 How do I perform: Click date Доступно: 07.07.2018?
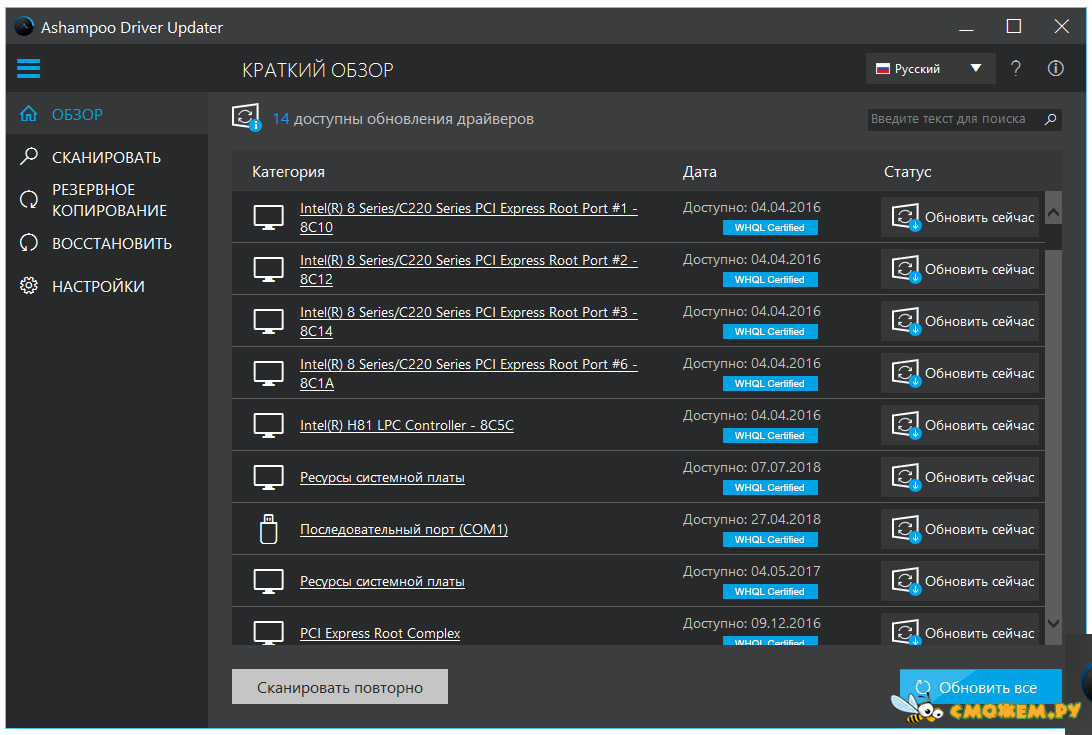click(x=751, y=467)
